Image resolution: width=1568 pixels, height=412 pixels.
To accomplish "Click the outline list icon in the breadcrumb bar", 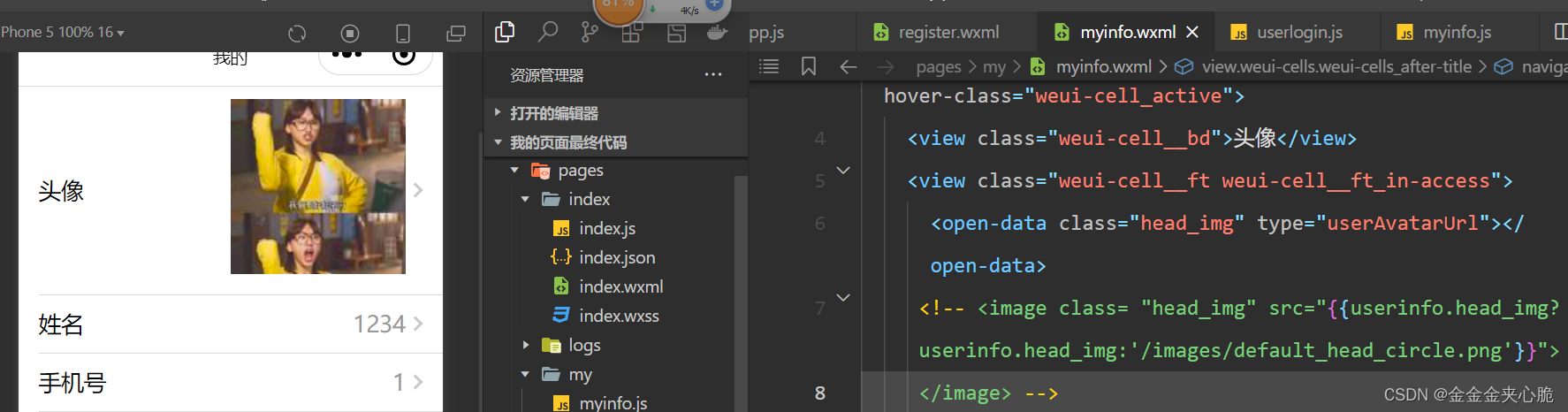I will click(x=769, y=66).
